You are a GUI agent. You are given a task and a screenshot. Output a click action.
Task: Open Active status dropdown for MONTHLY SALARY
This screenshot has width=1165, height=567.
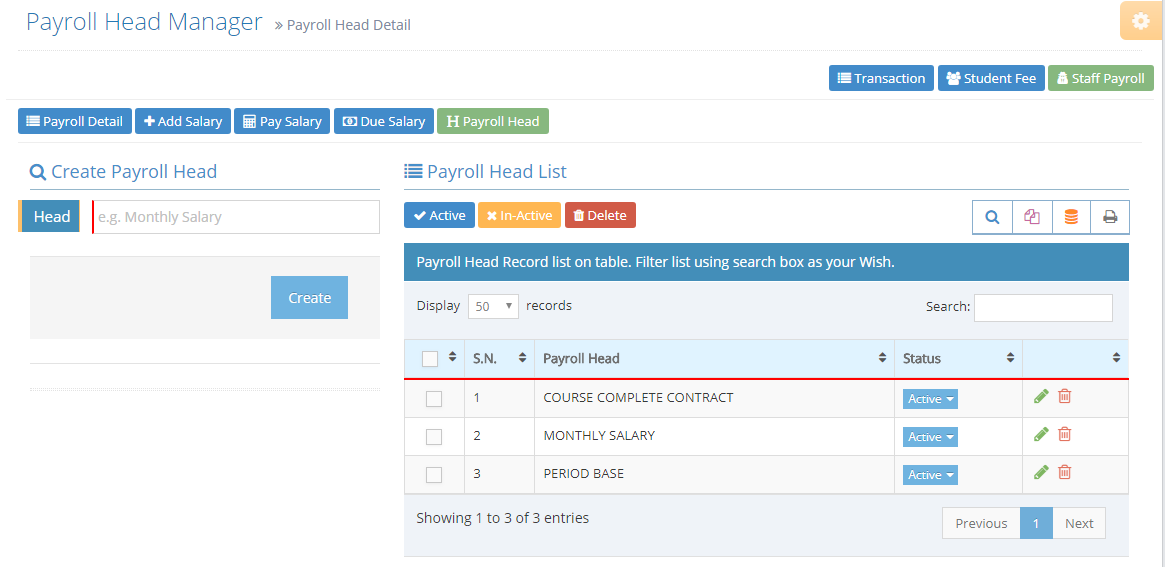(930, 437)
